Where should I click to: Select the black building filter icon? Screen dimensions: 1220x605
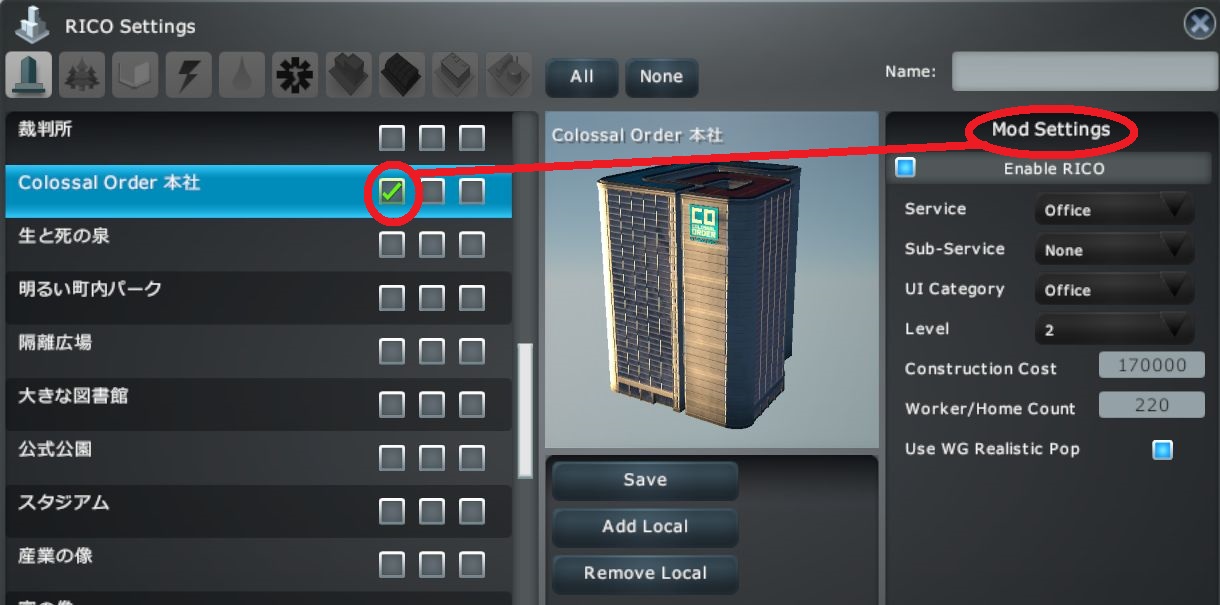pyautogui.click(x=402, y=75)
